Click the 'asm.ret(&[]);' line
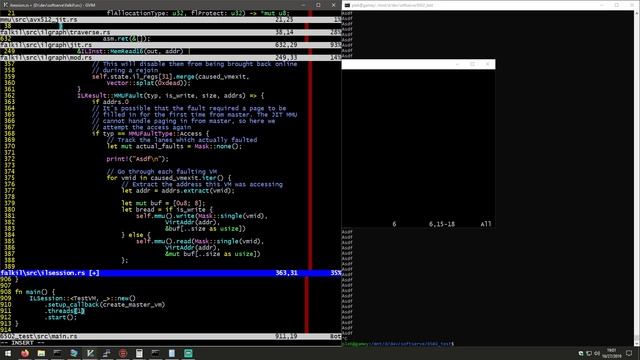 tap(127, 39)
